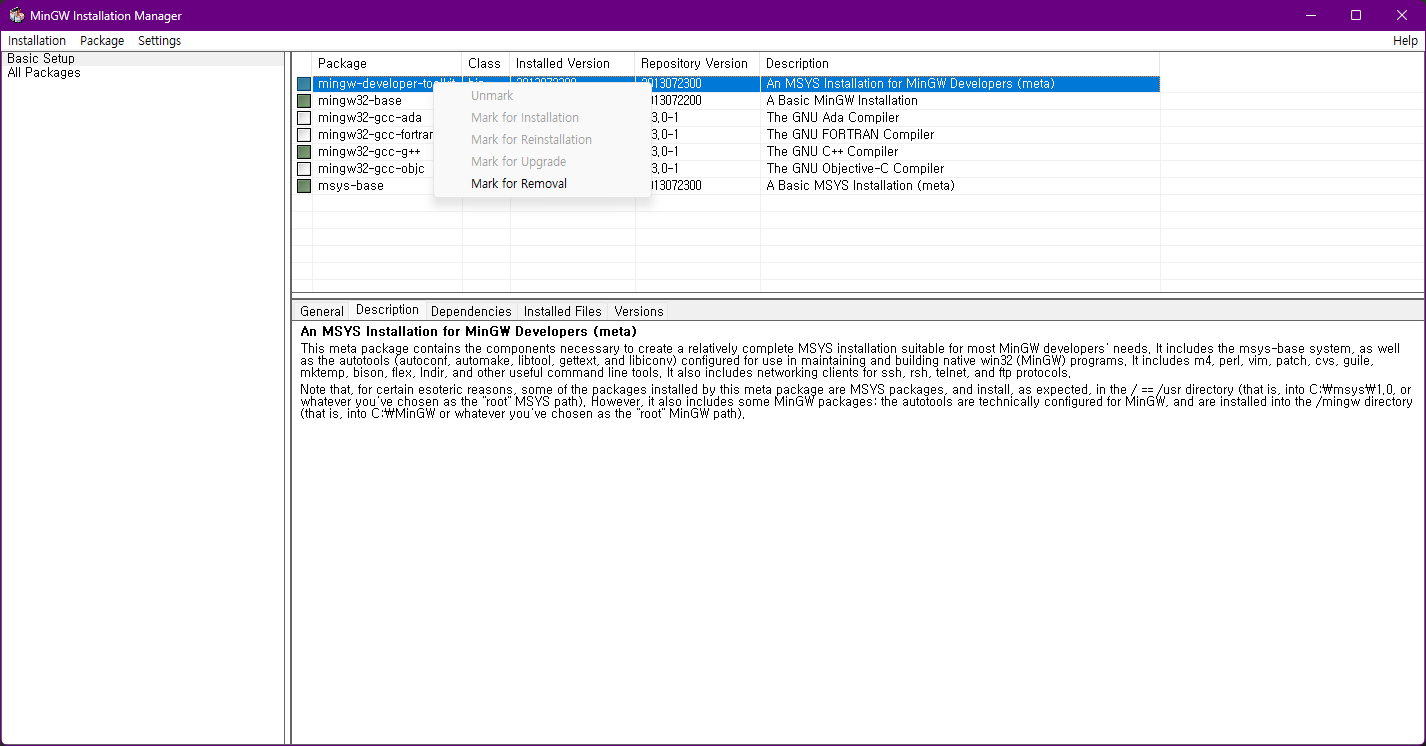This screenshot has height=746, width=1426.
Task: Select the msys-base package name
Action: [x=351, y=186]
